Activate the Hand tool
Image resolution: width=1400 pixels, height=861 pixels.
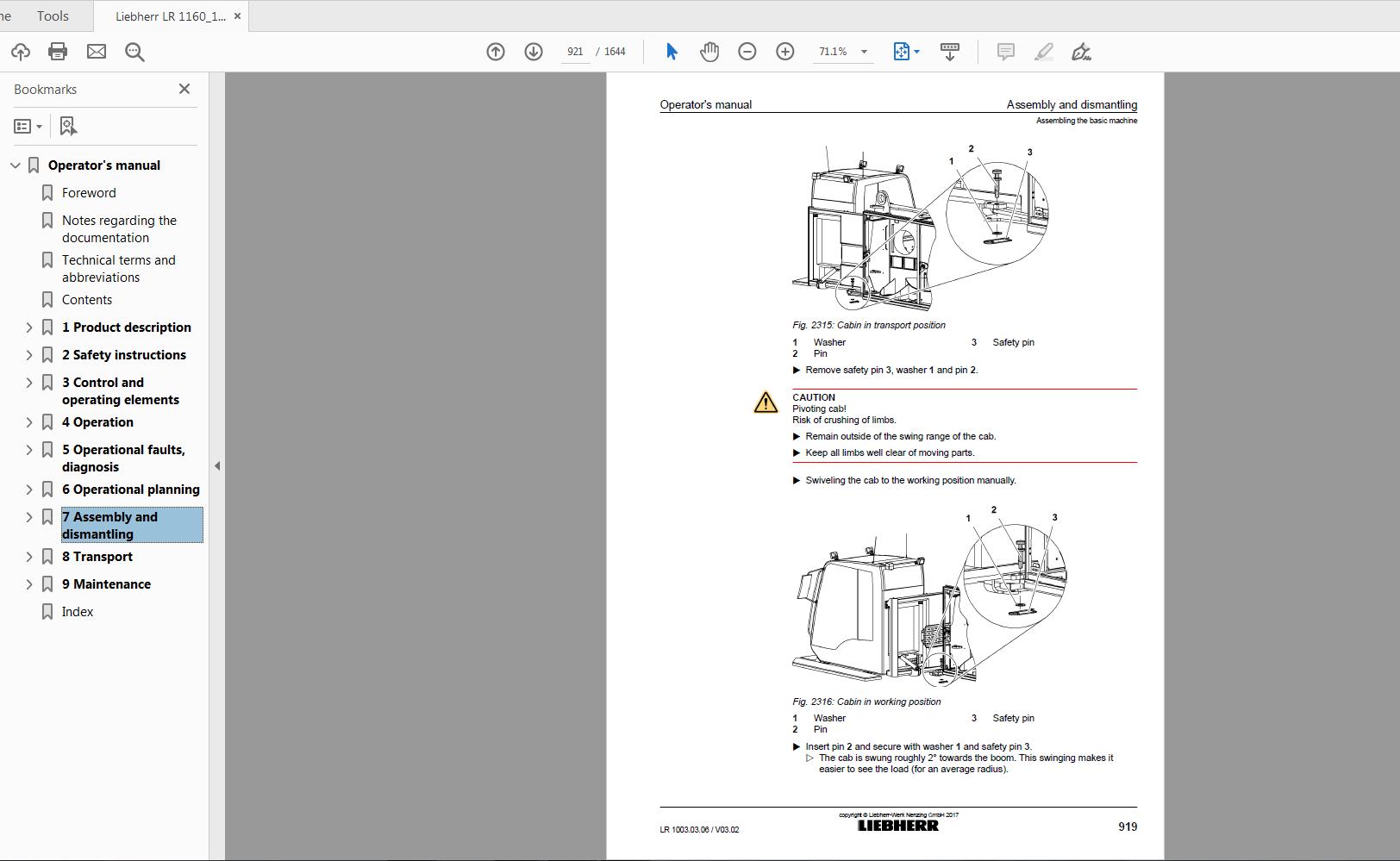point(709,52)
